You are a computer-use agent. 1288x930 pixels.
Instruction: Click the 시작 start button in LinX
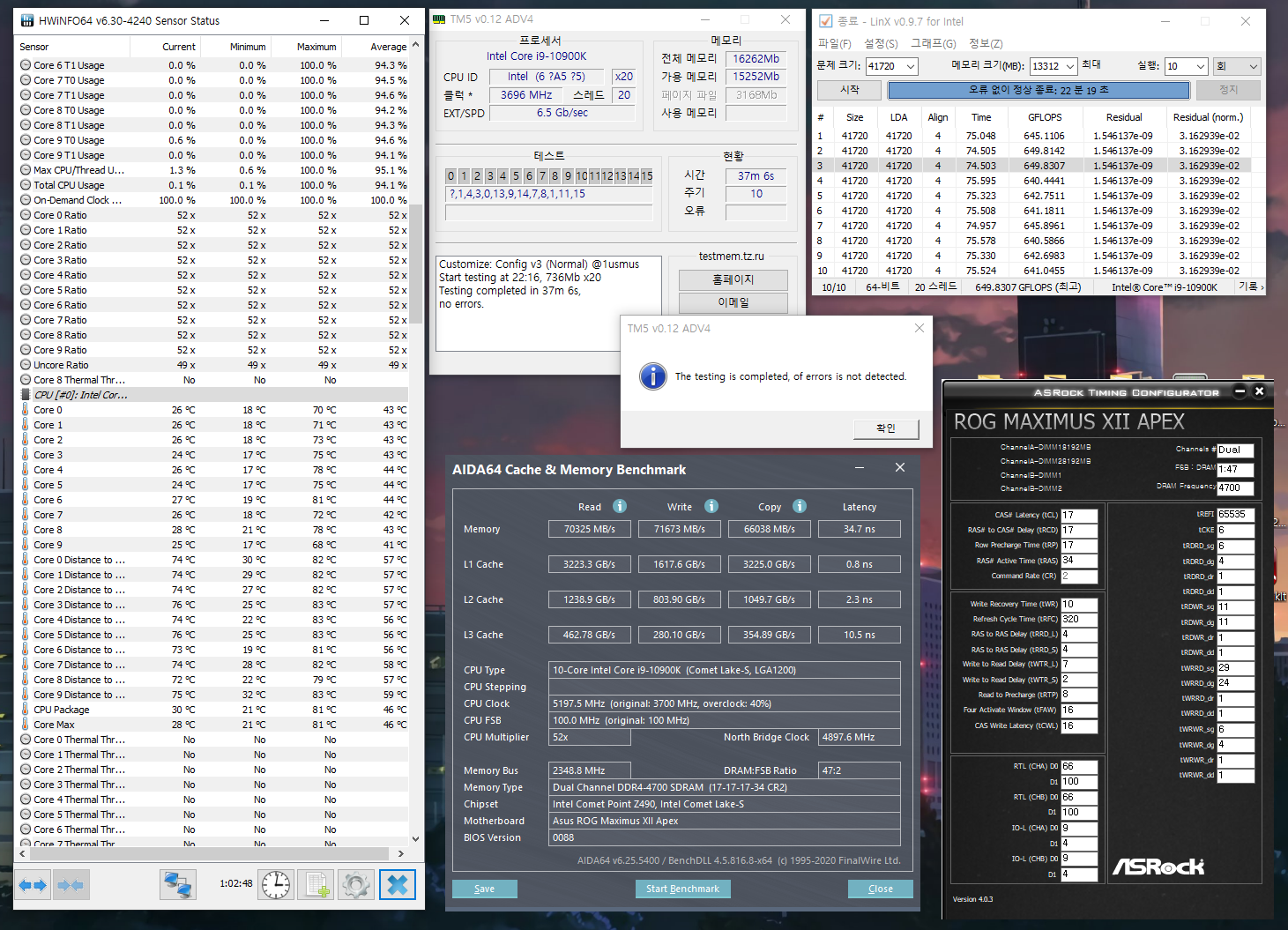tap(850, 90)
